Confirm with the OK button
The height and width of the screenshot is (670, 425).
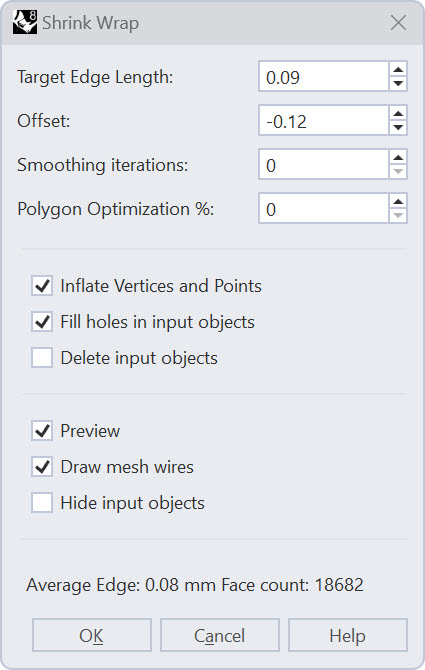[92, 635]
